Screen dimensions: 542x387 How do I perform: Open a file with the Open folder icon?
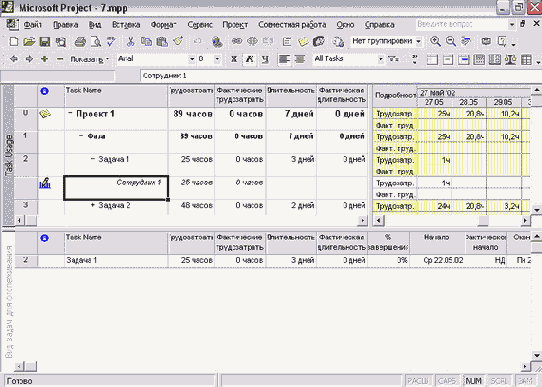[x=29, y=42]
